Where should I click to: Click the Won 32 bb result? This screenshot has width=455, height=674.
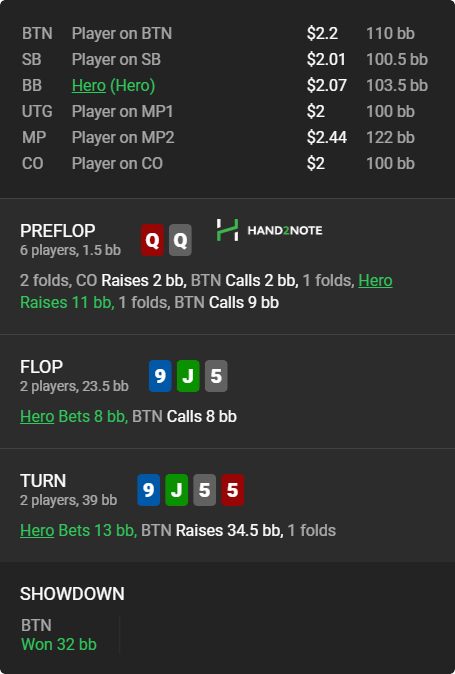pos(59,644)
